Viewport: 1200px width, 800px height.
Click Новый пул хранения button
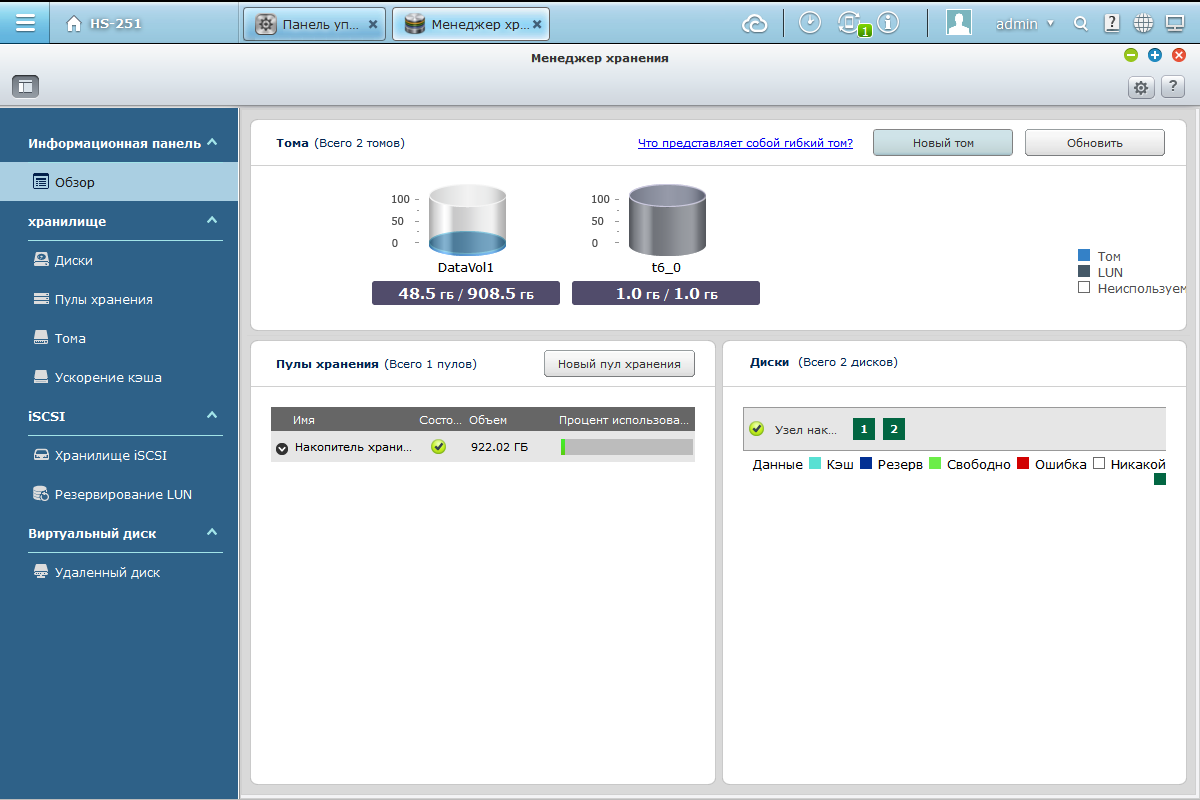tap(619, 364)
